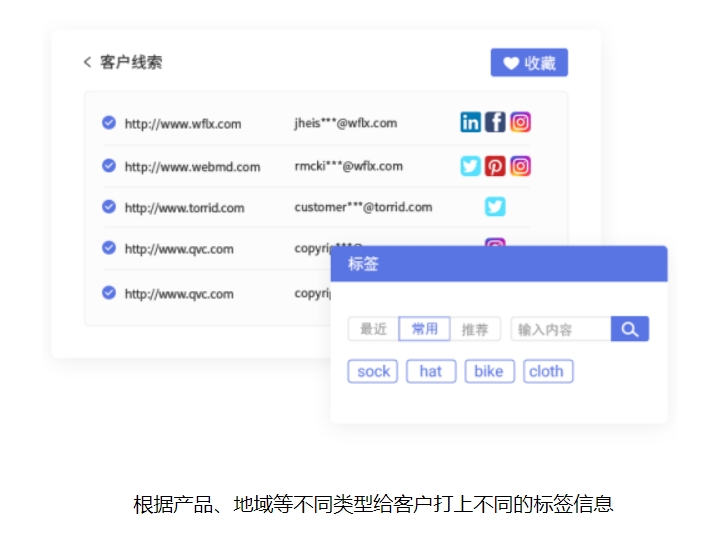
Task: Open link http://www.wflx.com
Action: point(183,124)
